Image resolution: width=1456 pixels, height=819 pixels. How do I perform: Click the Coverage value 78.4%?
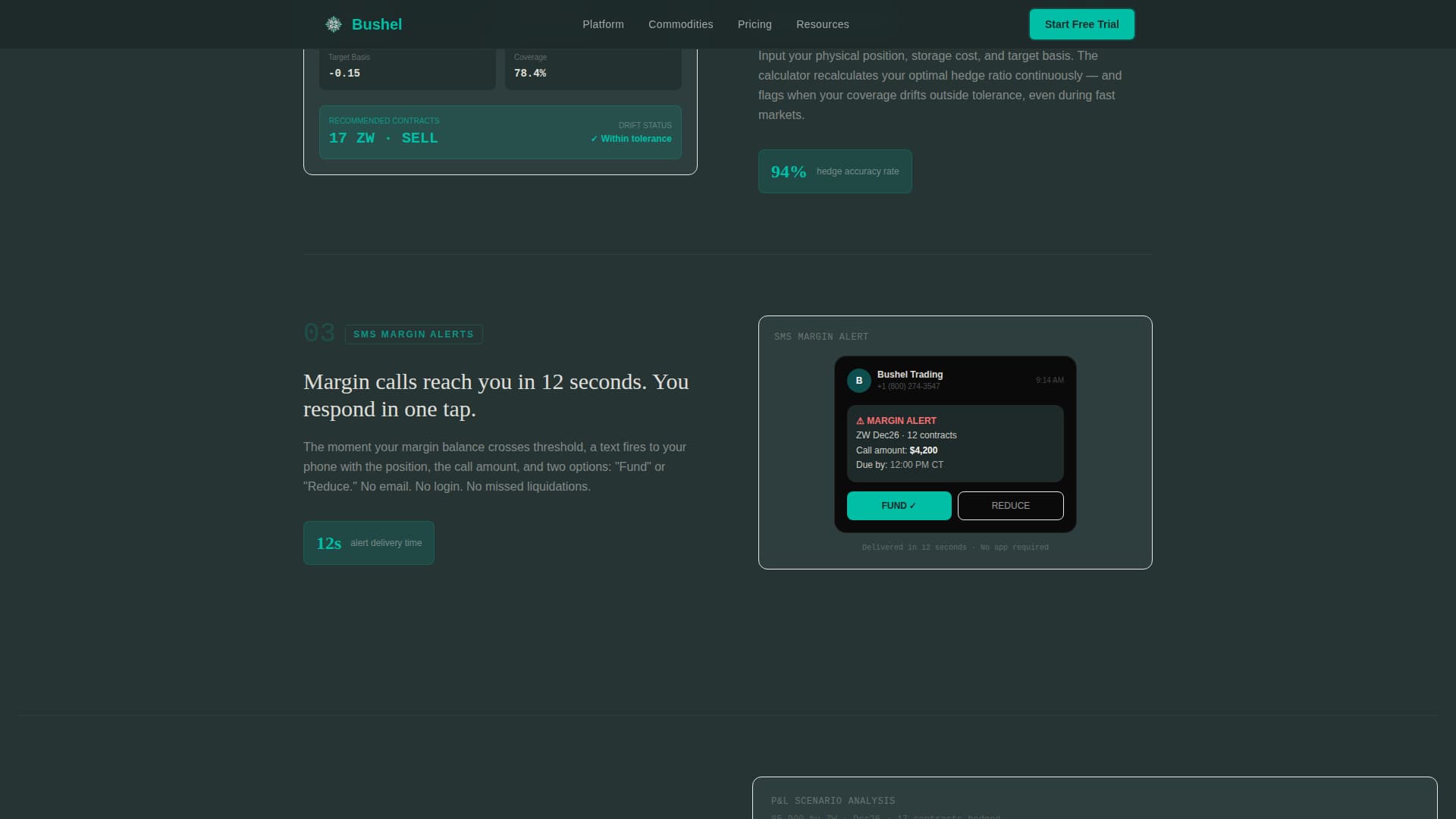(x=530, y=74)
